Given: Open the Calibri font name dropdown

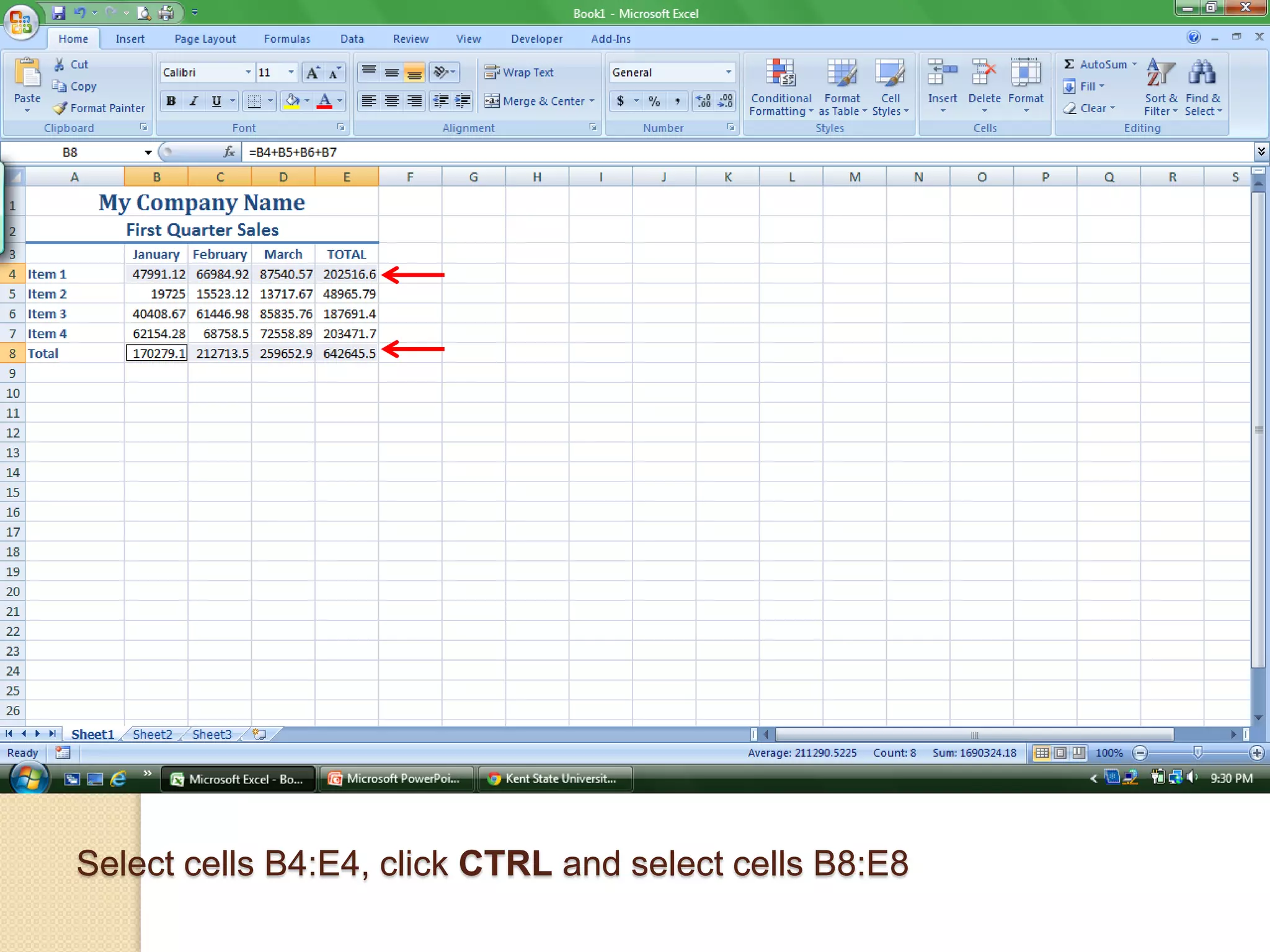Looking at the screenshot, I should [x=248, y=73].
